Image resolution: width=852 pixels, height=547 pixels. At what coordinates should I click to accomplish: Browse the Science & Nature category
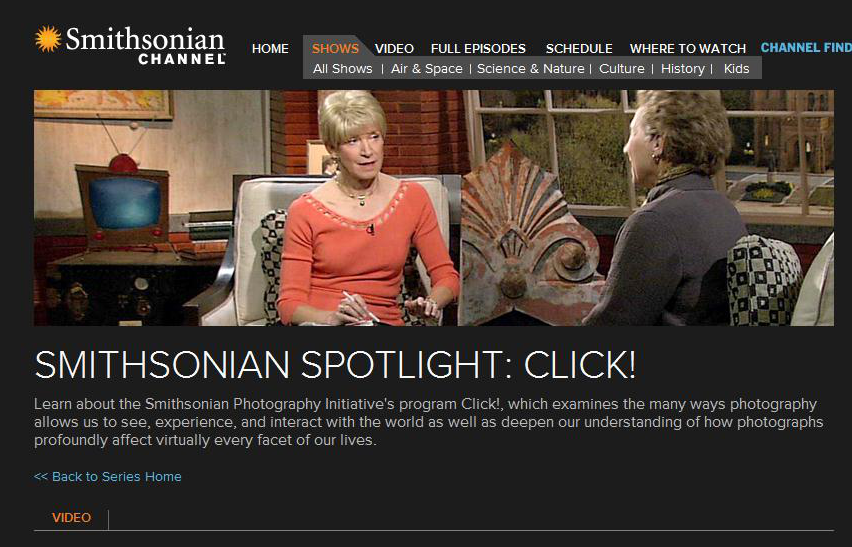click(530, 68)
